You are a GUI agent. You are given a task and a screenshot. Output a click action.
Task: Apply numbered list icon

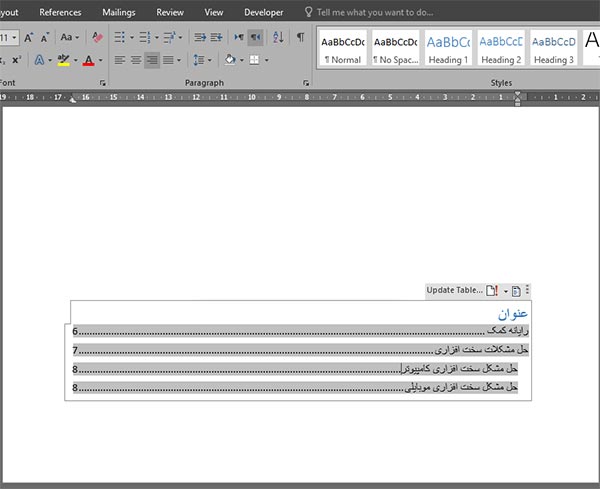145,37
